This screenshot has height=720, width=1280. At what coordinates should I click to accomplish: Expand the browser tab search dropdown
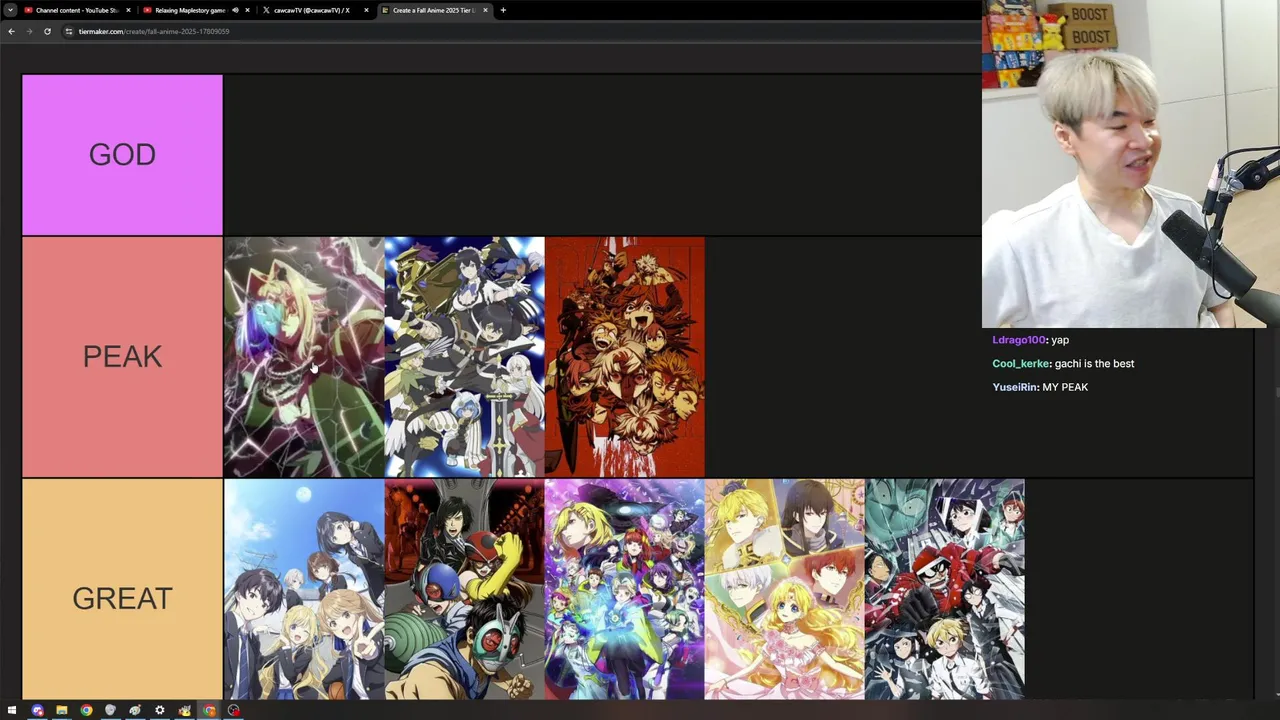[10, 10]
